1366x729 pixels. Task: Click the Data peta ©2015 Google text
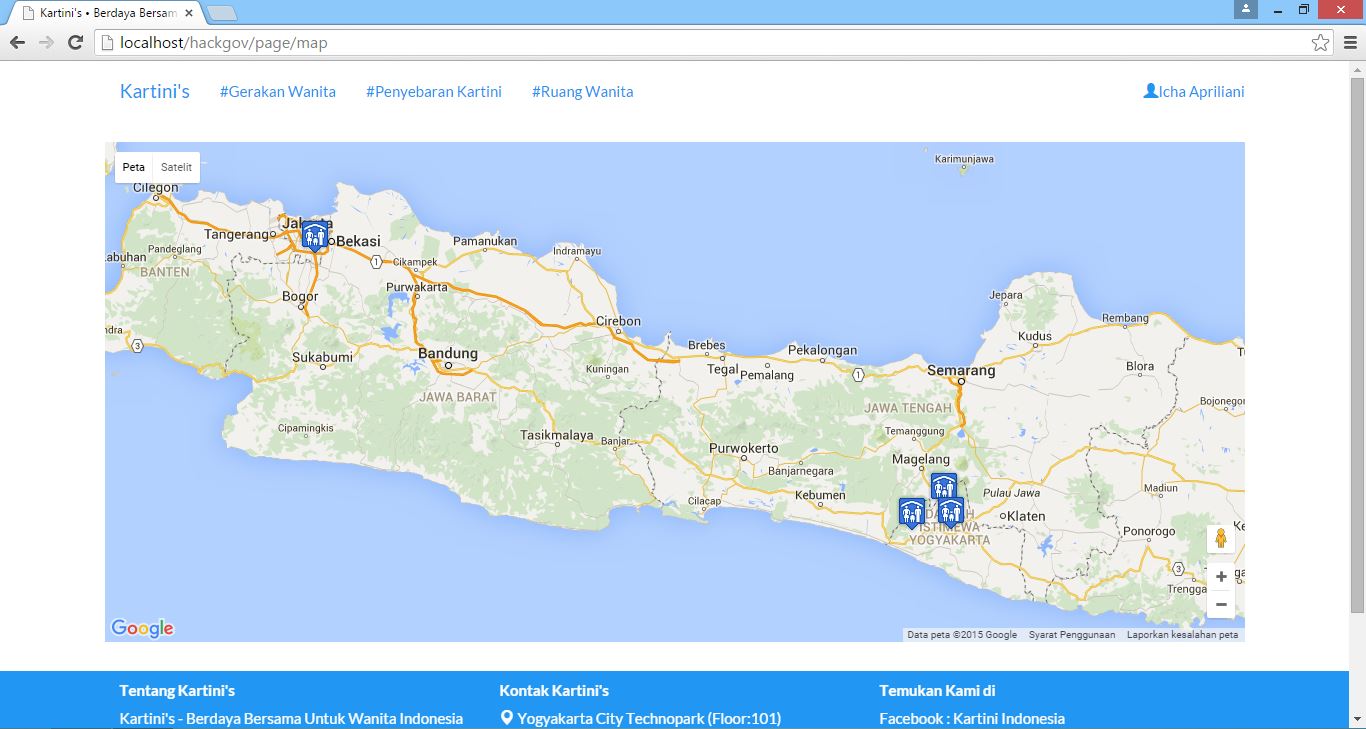[962, 635]
